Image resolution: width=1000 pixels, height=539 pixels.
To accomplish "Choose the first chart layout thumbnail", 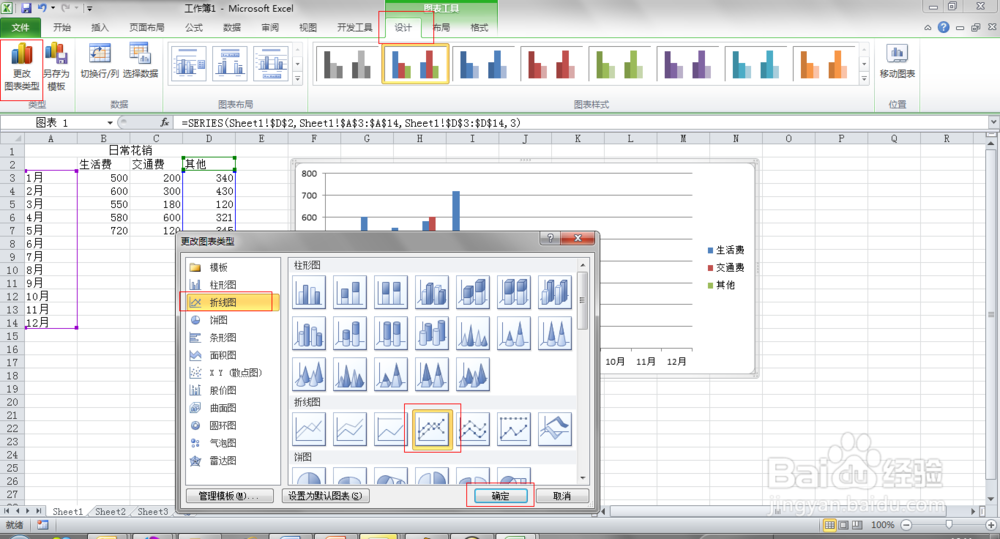I will [188, 63].
